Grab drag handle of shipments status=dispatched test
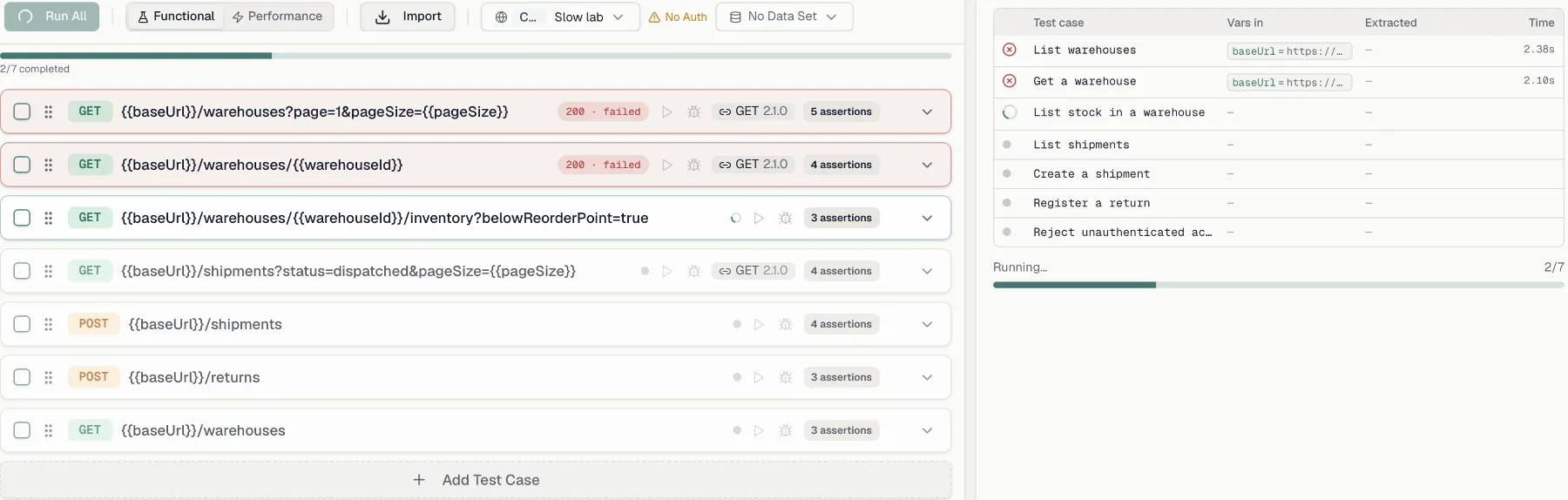This screenshot has width=1568, height=500. click(49, 271)
